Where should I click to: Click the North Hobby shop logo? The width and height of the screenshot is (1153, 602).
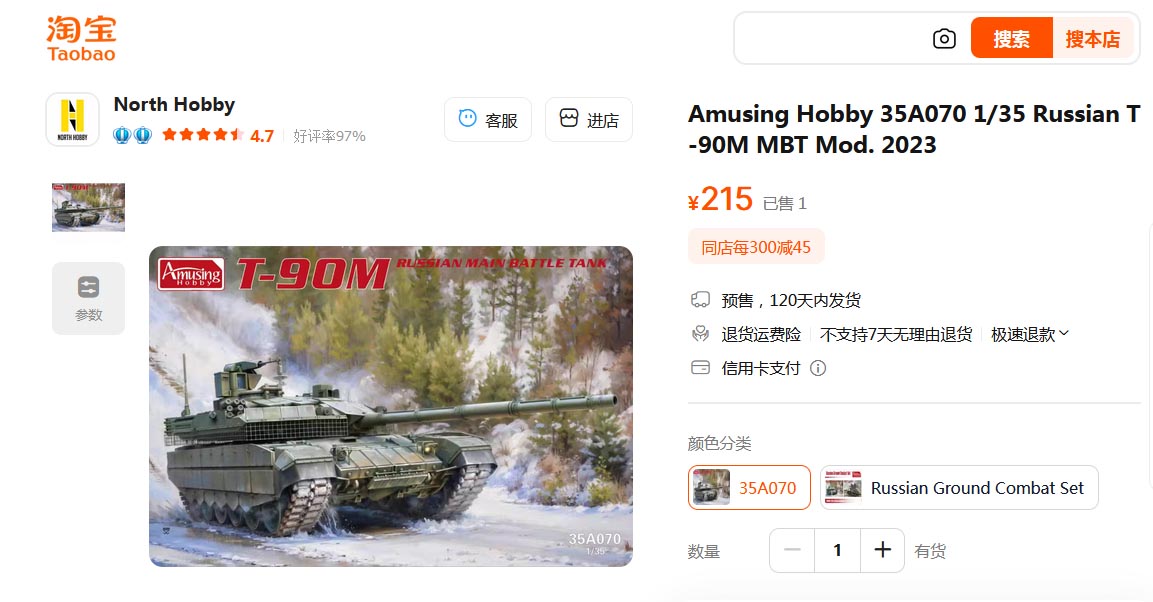click(72, 120)
